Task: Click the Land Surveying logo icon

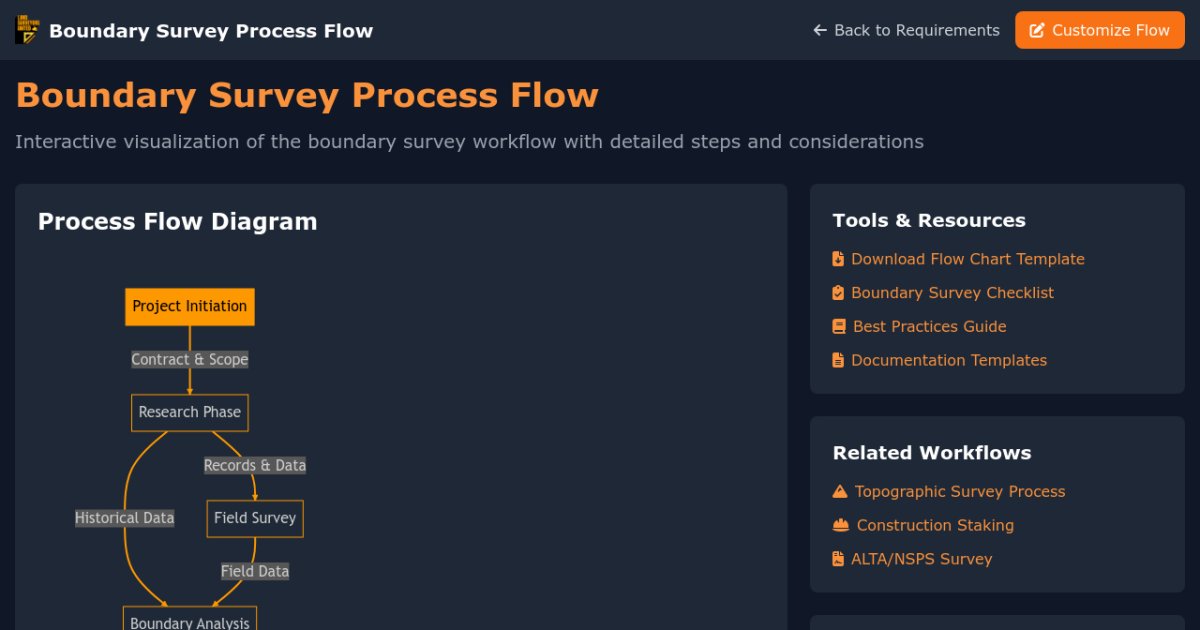Action: (x=26, y=30)
